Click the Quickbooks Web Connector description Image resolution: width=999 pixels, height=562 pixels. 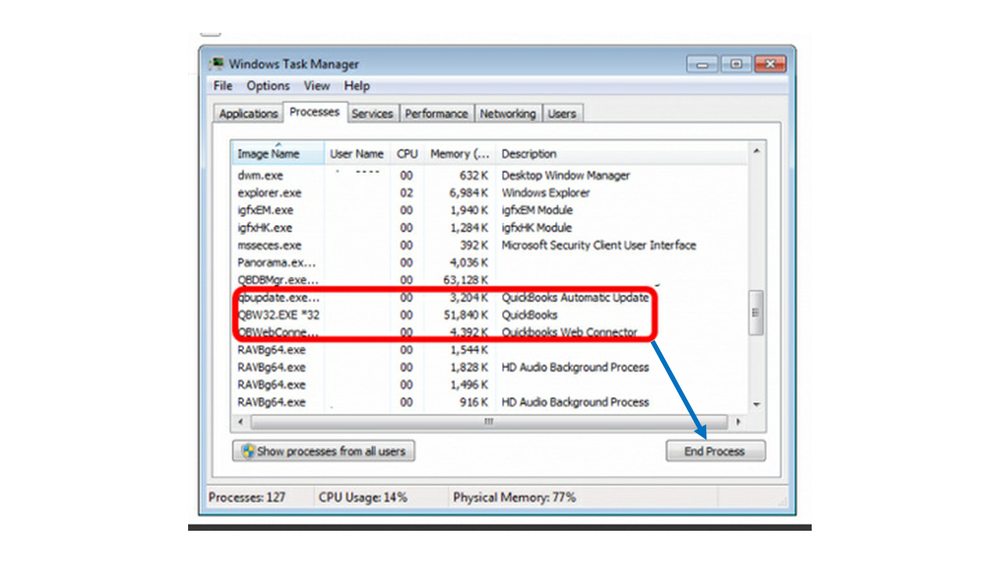point(569,332)
